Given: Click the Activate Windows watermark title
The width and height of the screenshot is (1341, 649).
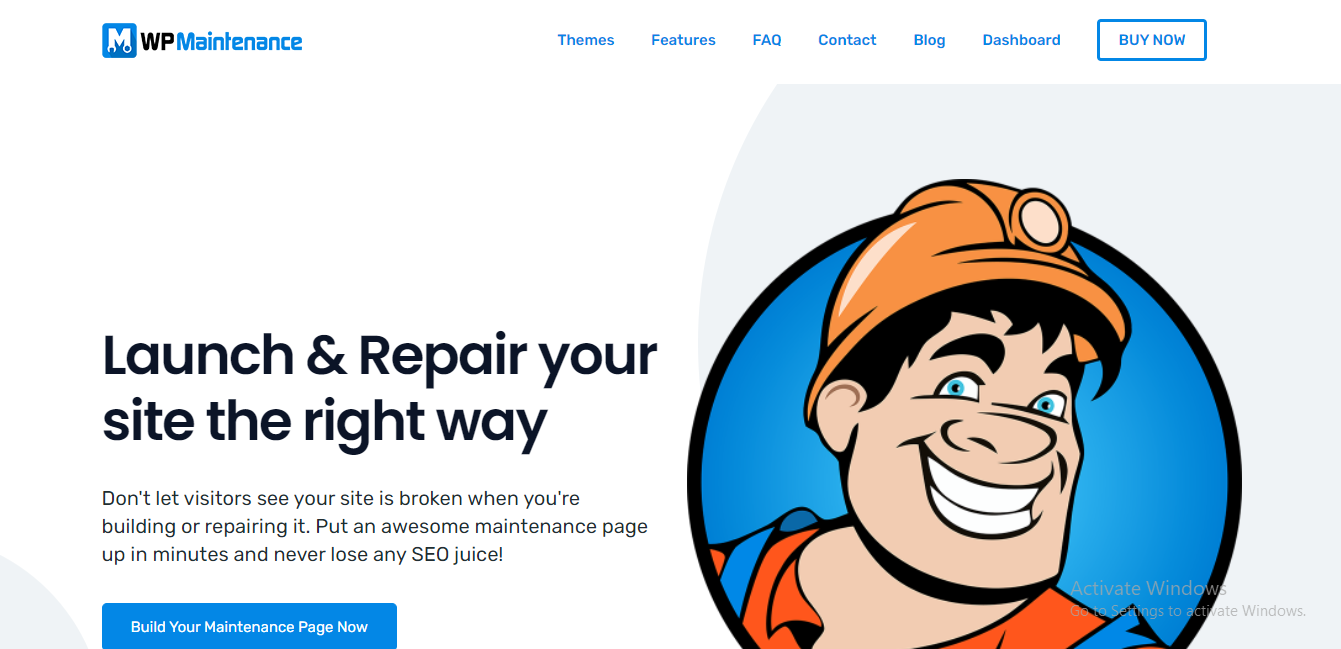Looking at the screenshot, I should click(x=1148, y=588).
